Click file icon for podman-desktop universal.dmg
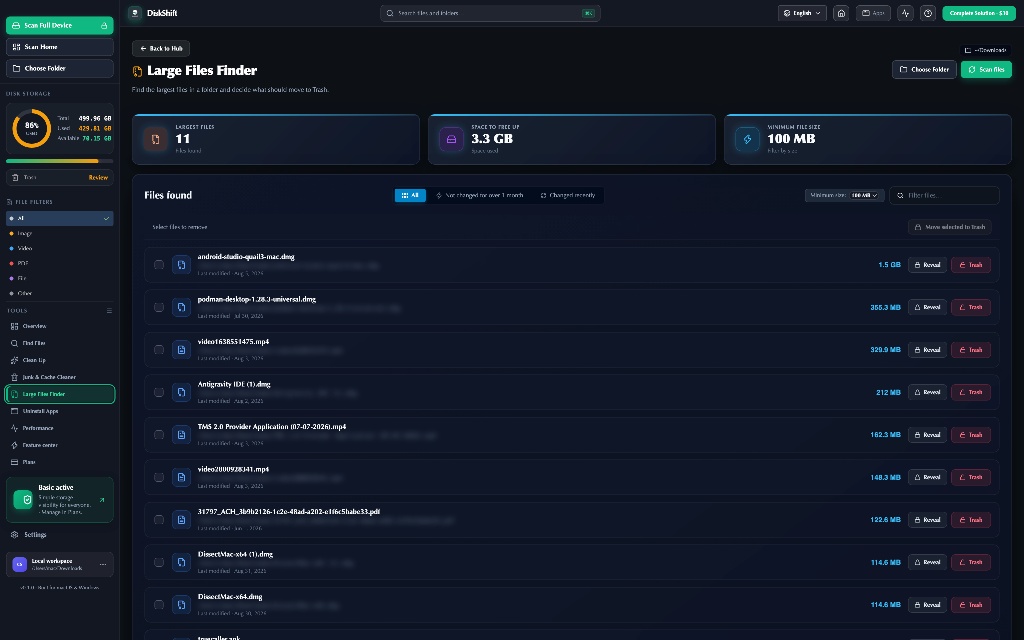Screen dimensions: 1024x640 click(182, 307)
